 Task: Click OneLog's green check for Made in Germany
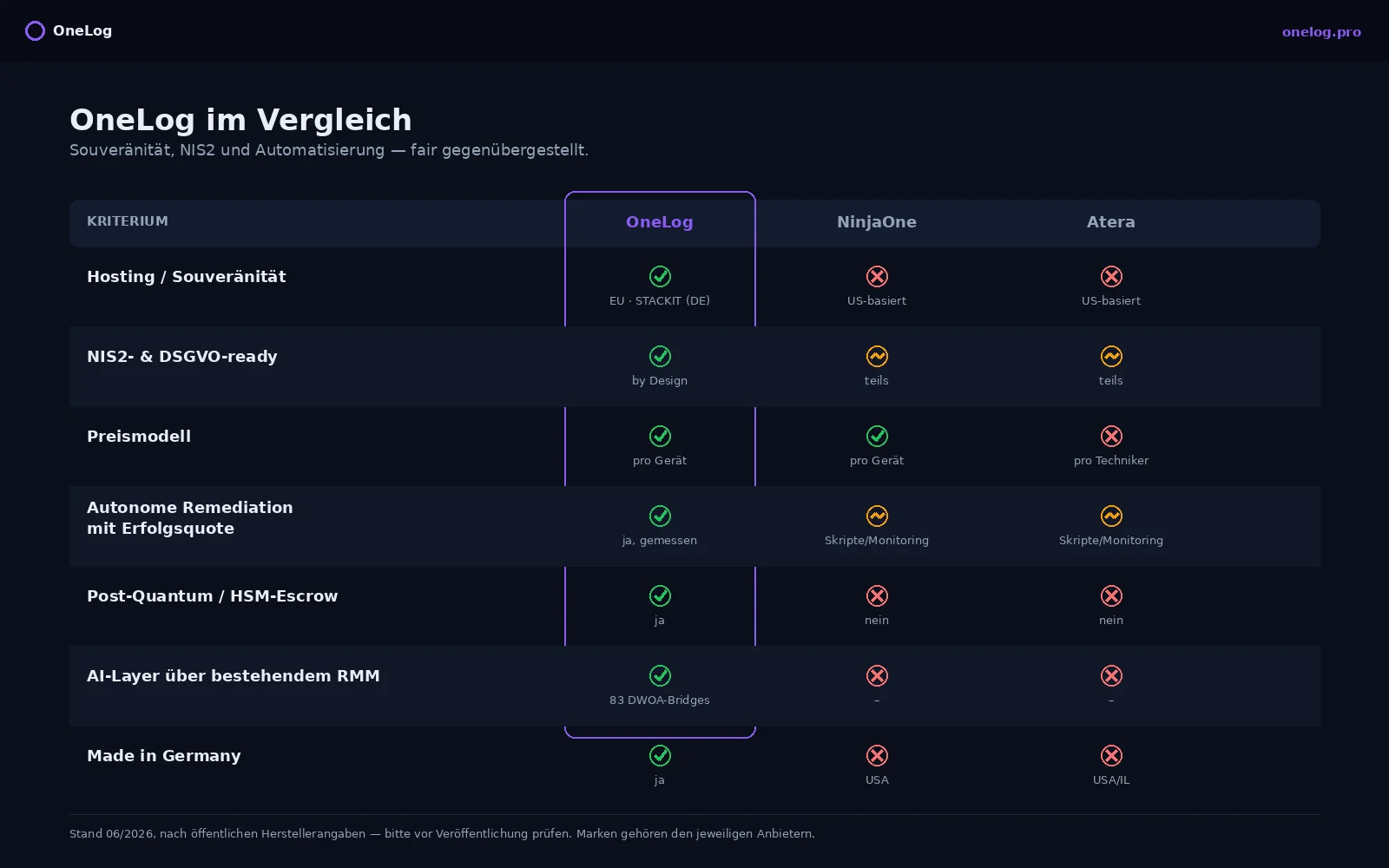pyautogui.click(x=660, y=755)
